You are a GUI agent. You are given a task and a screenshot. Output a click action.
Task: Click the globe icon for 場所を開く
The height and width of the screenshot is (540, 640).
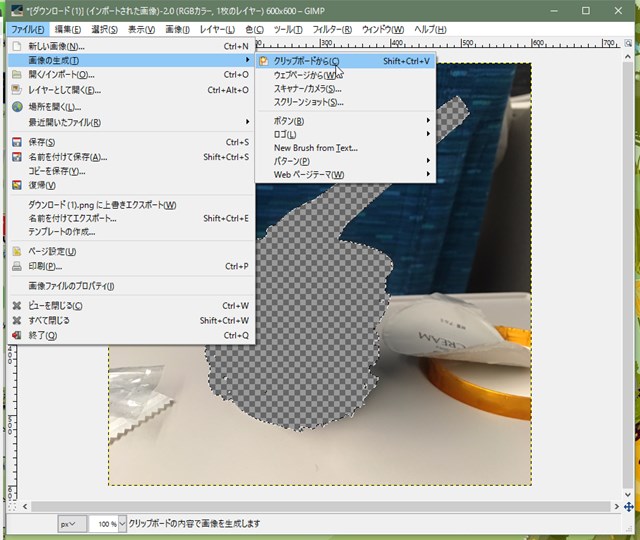pos(17,107)
